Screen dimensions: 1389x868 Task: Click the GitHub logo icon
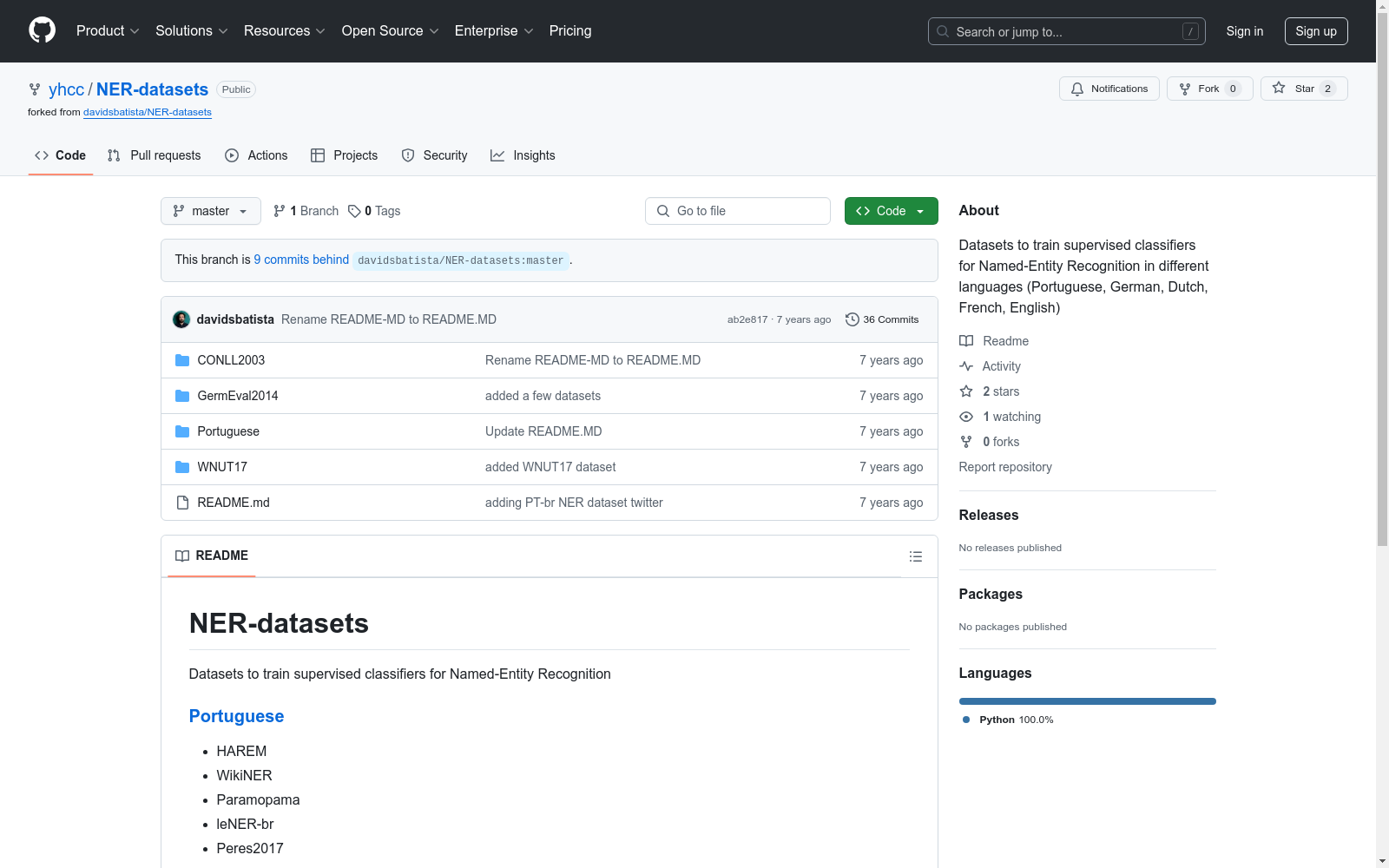coord(42,30)
